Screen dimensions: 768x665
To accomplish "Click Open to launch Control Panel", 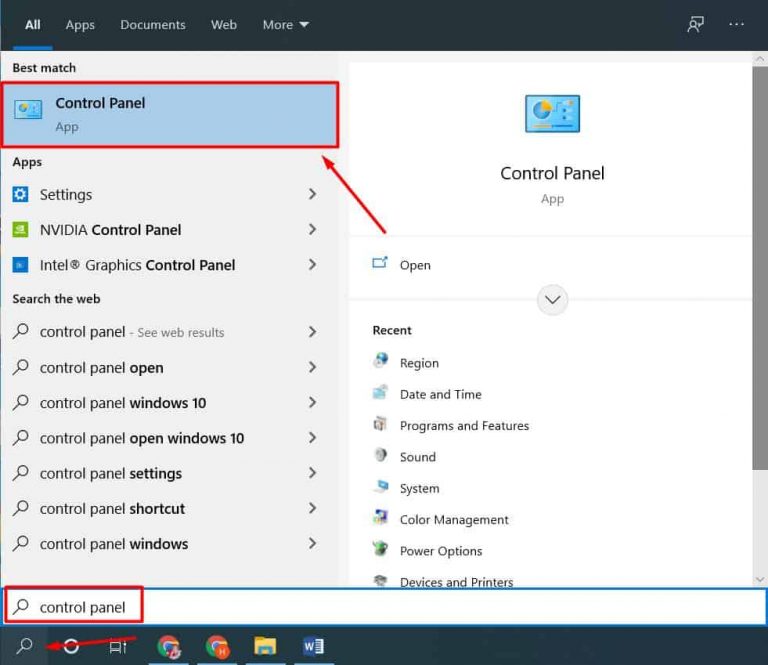I will point(415,265).
